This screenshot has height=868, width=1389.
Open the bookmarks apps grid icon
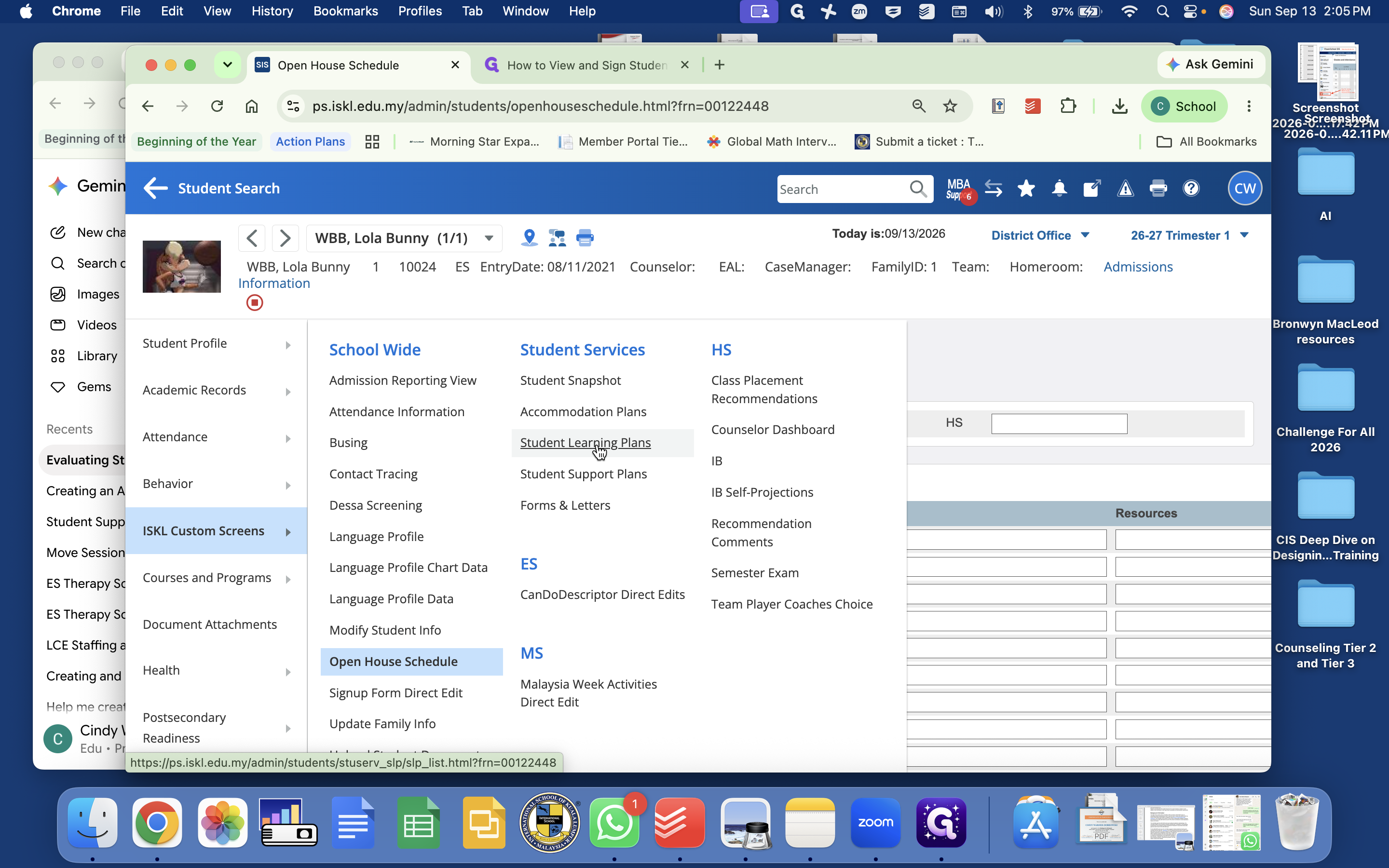point(372,142)
